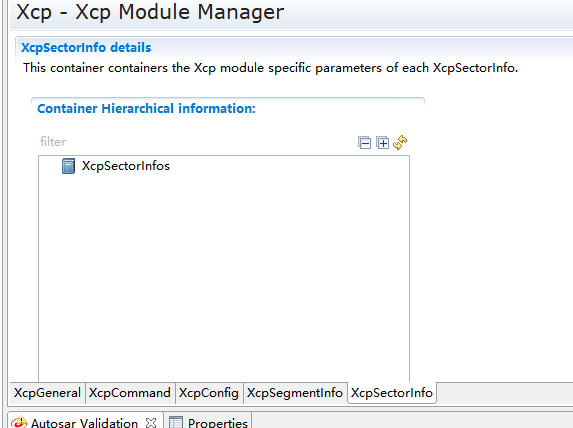Select XcpSectorInfos tree entry

(x=126, y=166)
